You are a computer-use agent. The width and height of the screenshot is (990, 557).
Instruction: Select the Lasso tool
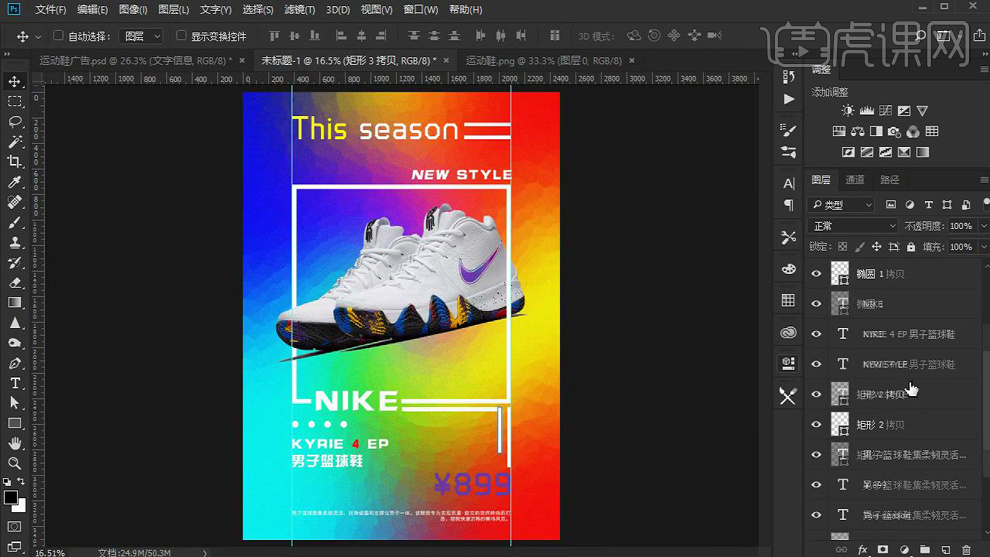coord(15,122)
